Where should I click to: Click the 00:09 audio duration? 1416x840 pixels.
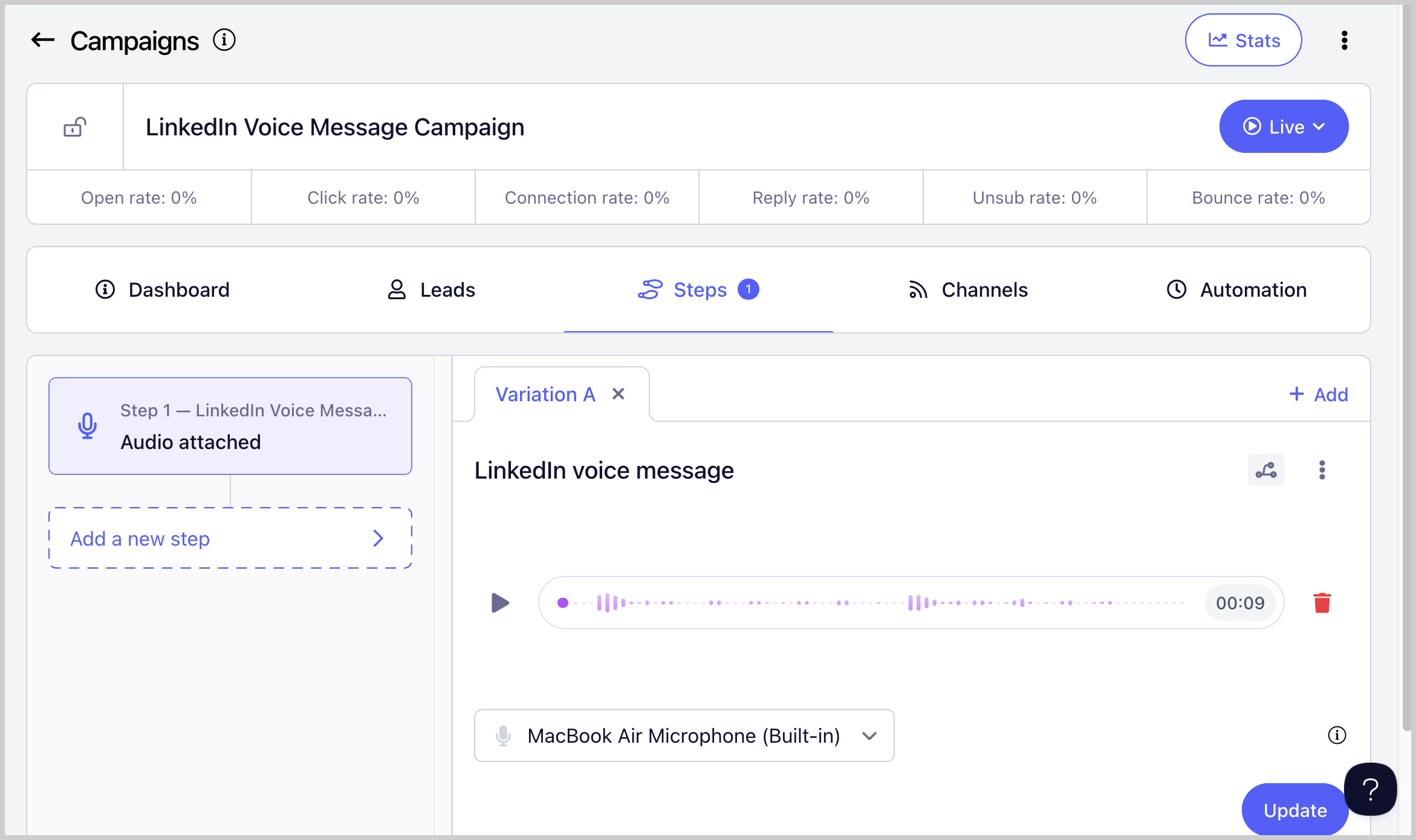coord(1240,603)
